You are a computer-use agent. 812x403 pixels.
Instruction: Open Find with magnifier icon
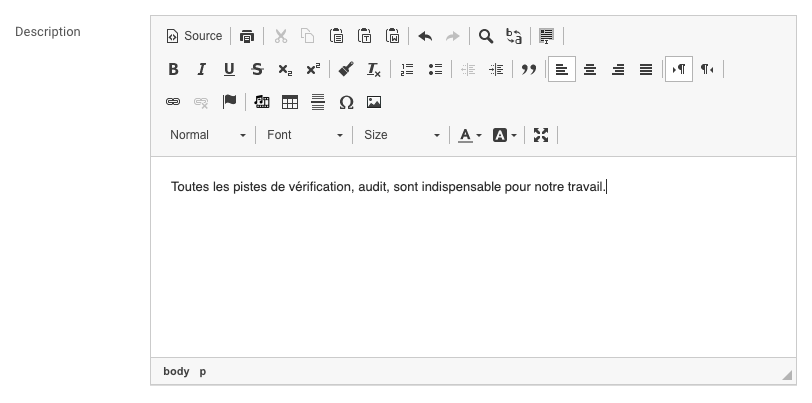click(486, 36)
